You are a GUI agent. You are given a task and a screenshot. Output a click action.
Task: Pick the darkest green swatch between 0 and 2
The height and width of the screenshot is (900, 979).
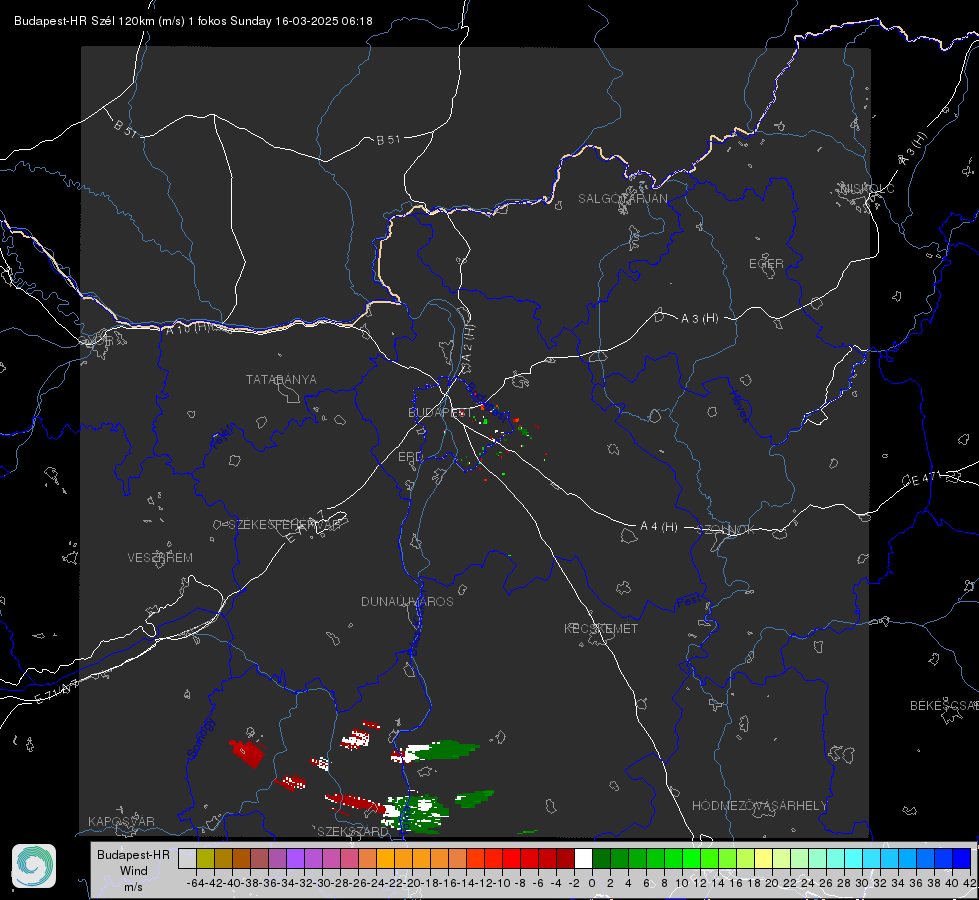point(601,858)
